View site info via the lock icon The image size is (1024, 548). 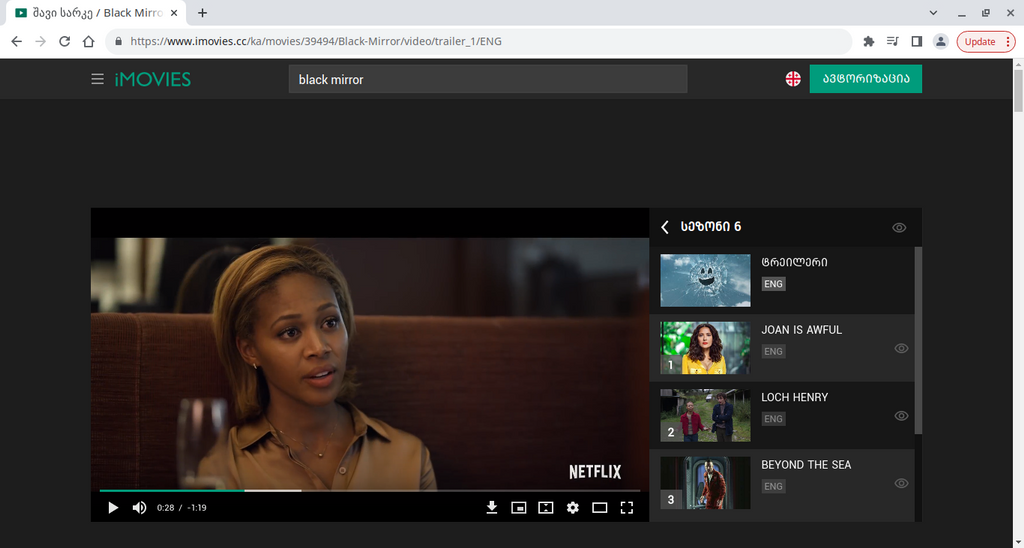118,41
